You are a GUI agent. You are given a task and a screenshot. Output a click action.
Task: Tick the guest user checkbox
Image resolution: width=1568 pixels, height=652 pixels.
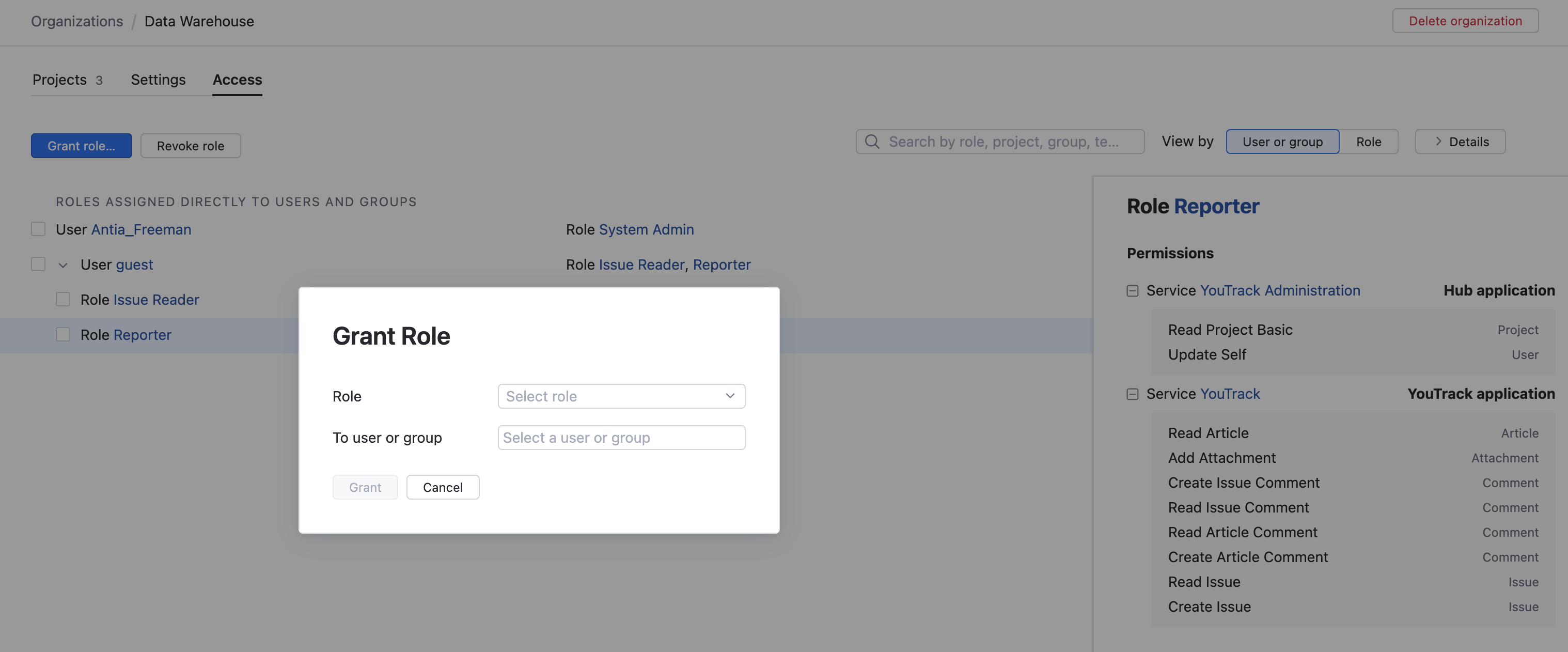(x=38, y=264)
